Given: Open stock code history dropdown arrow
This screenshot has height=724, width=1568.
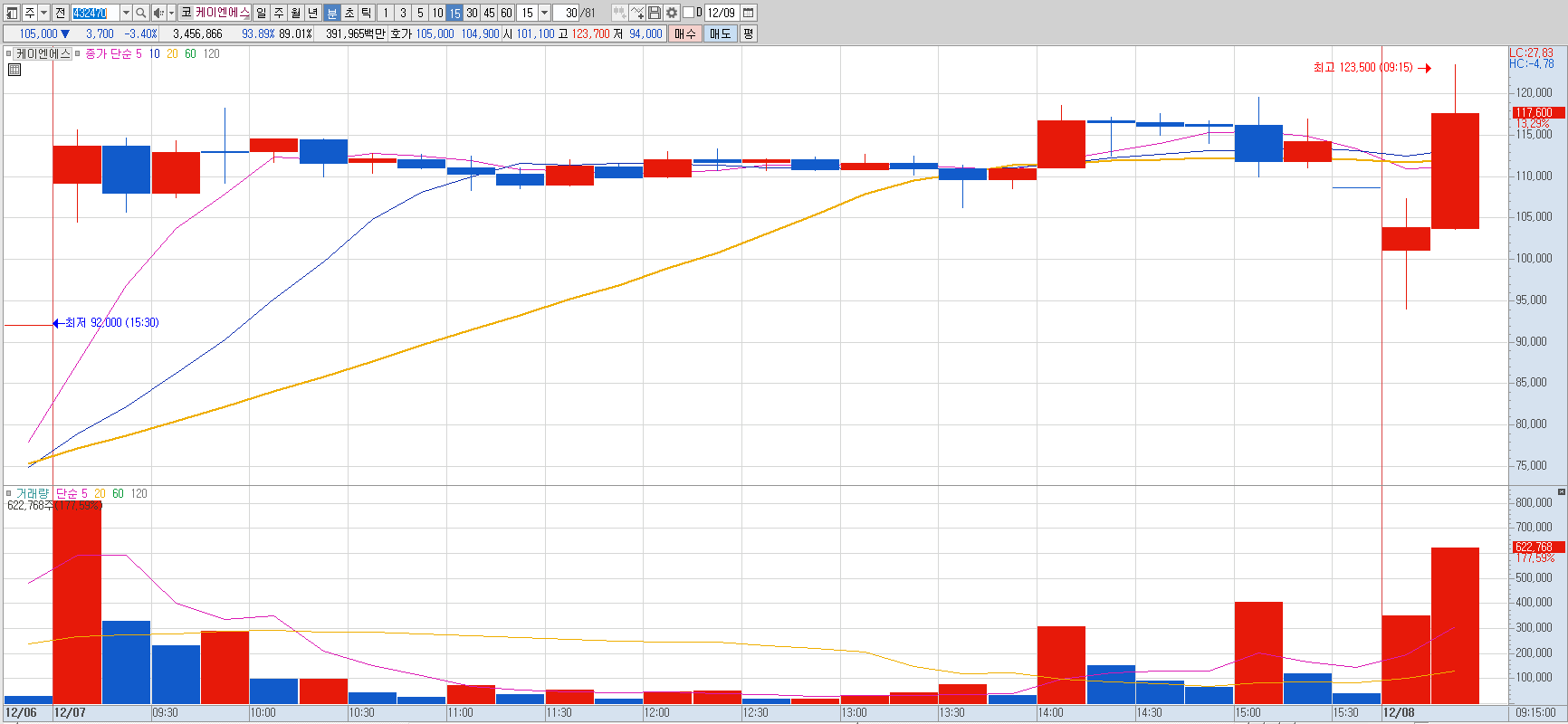Looking at the screenshot, I should click(126, 13).
